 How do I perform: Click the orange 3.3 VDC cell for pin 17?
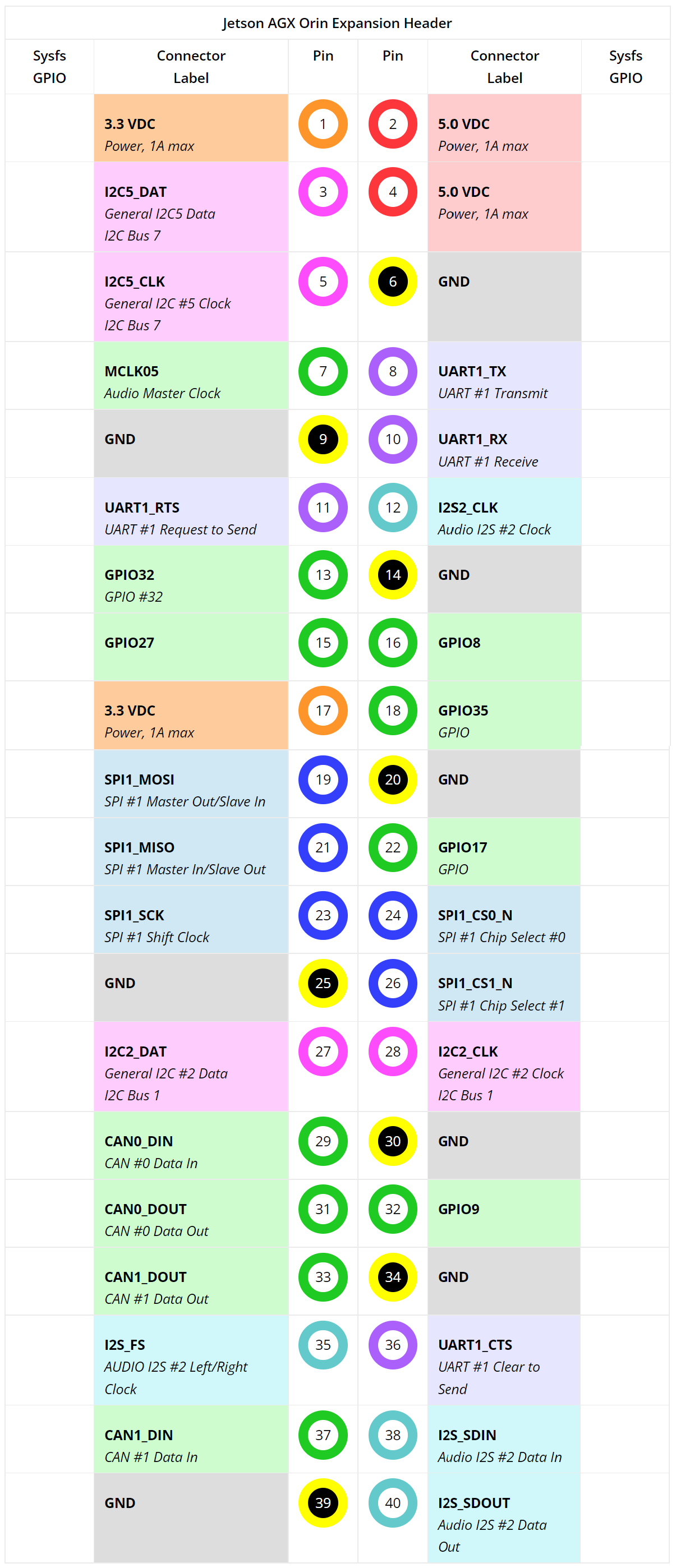tap(191, 715)
